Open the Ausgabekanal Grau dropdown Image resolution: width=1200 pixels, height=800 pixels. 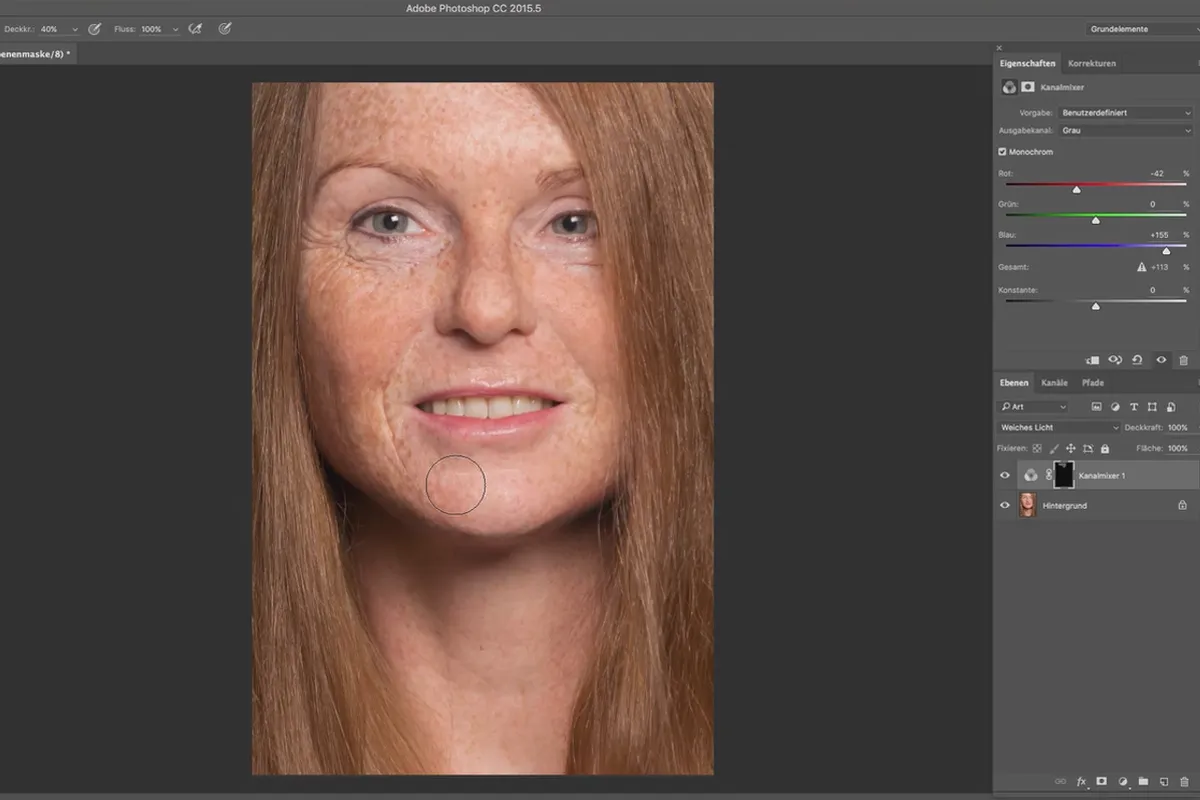[1125, 130]
